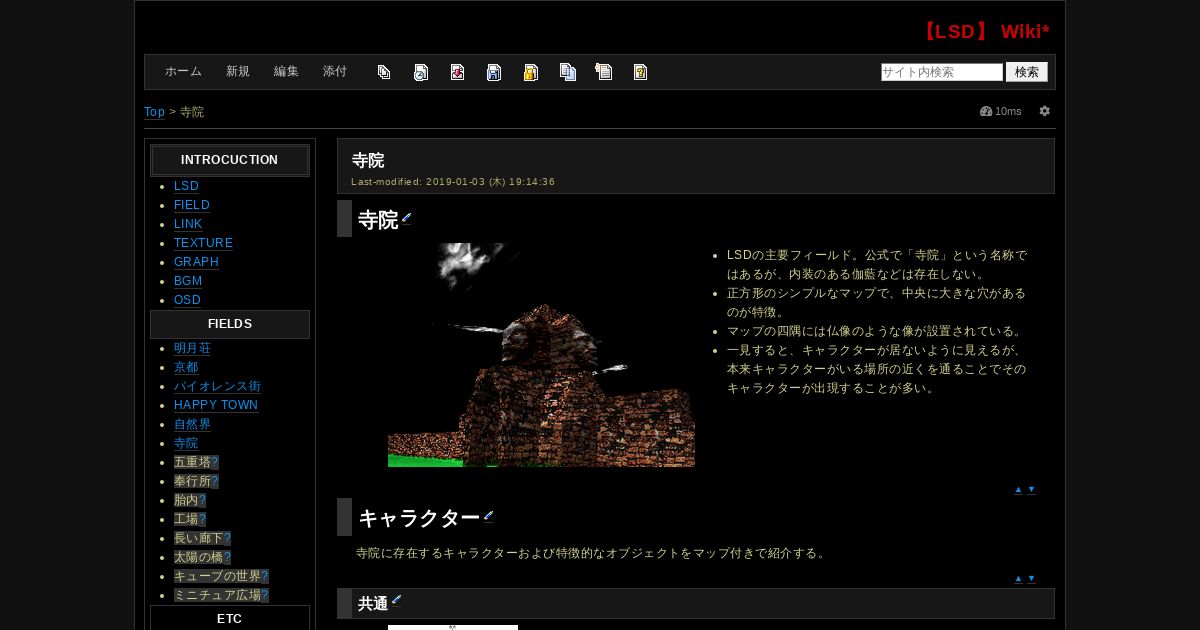
Task: Click the ? link after 胎内
Action: [x=202, y=500]
